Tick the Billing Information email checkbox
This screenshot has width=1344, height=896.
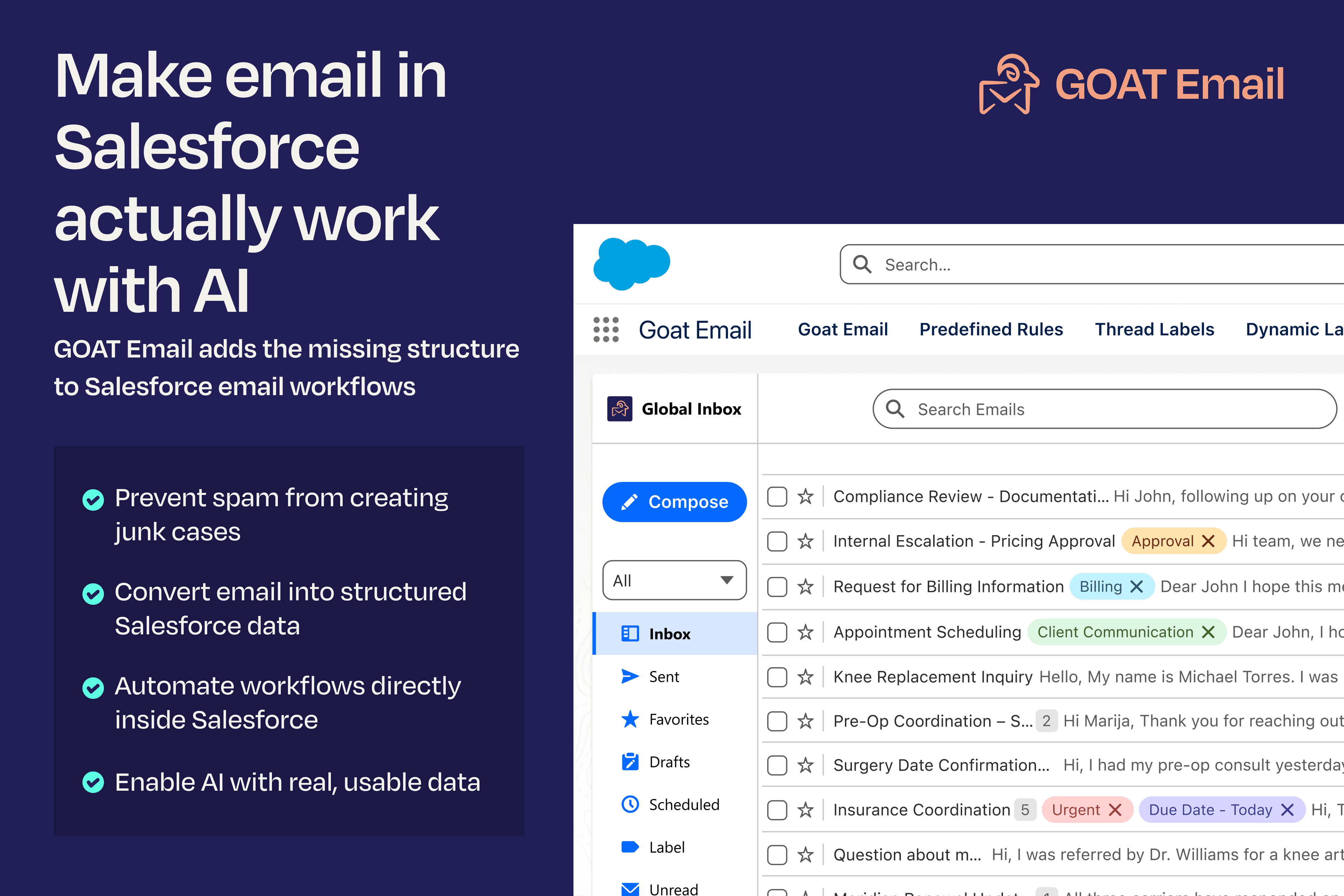point(777,587)
